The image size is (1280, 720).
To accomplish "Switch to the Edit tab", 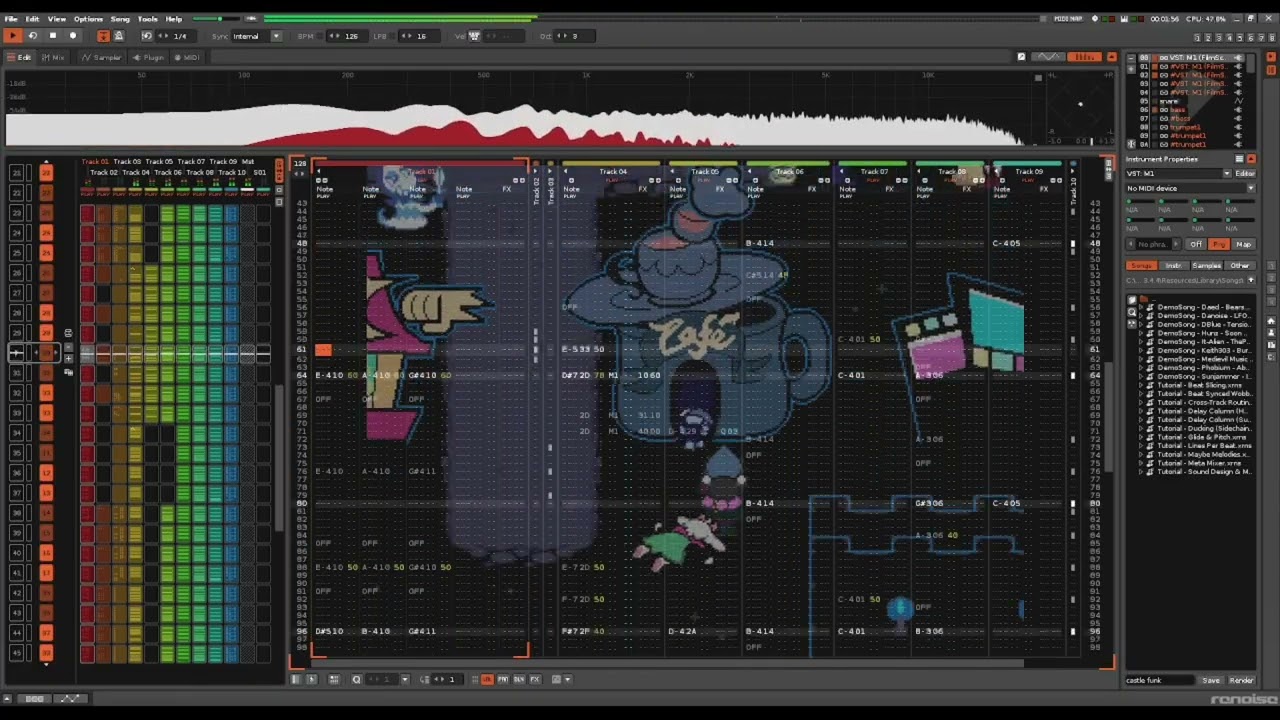I will click(20, 57).
